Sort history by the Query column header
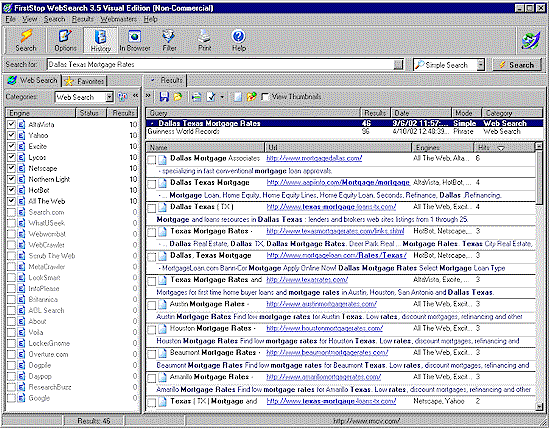 tap(253, 113)
